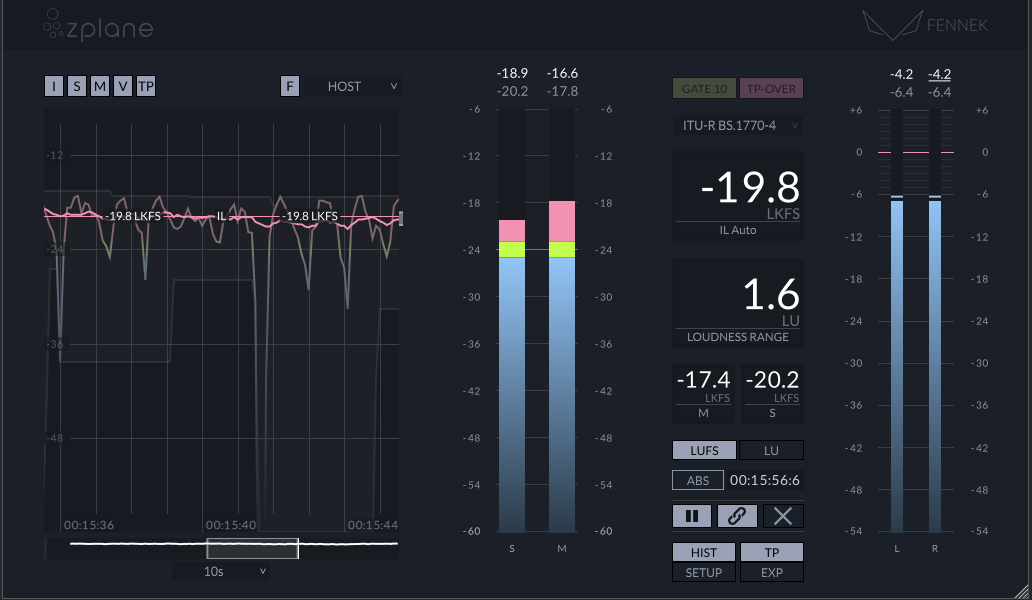Toggle the S short-term curve button
Image resolution: width=1032 pixels, height=600 pixels.
point(77,86)
